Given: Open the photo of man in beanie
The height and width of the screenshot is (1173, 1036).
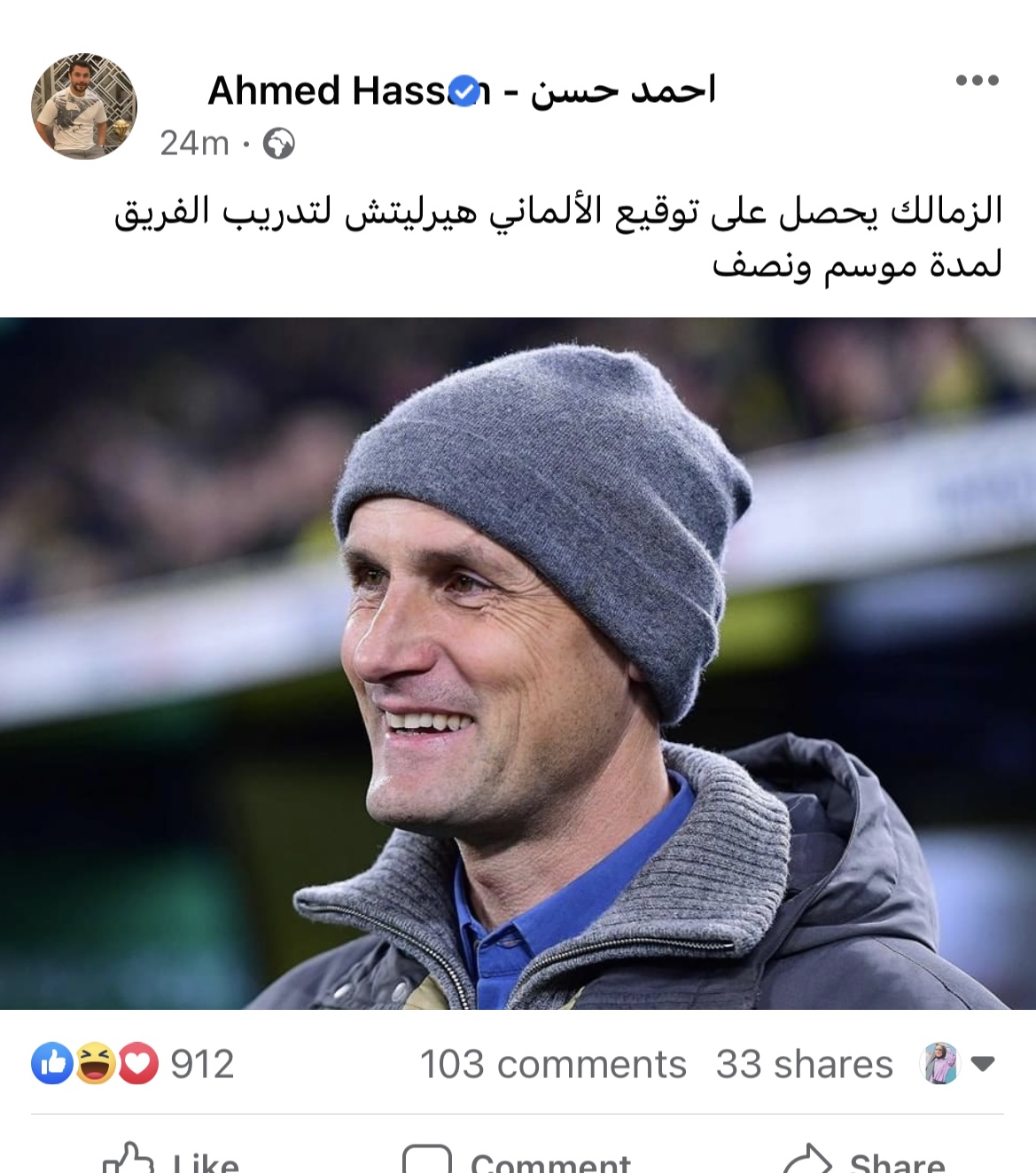Looking at the screenshot, I should 518,663.
